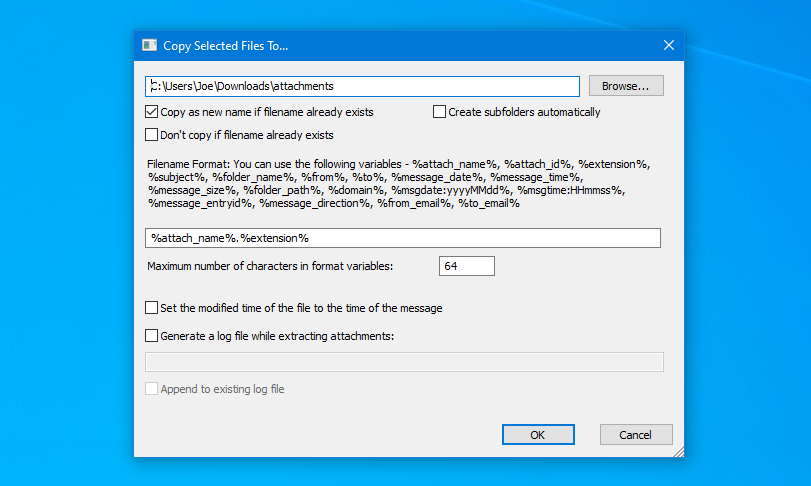
Task: Click the filename format field
Action: point(403,238)
